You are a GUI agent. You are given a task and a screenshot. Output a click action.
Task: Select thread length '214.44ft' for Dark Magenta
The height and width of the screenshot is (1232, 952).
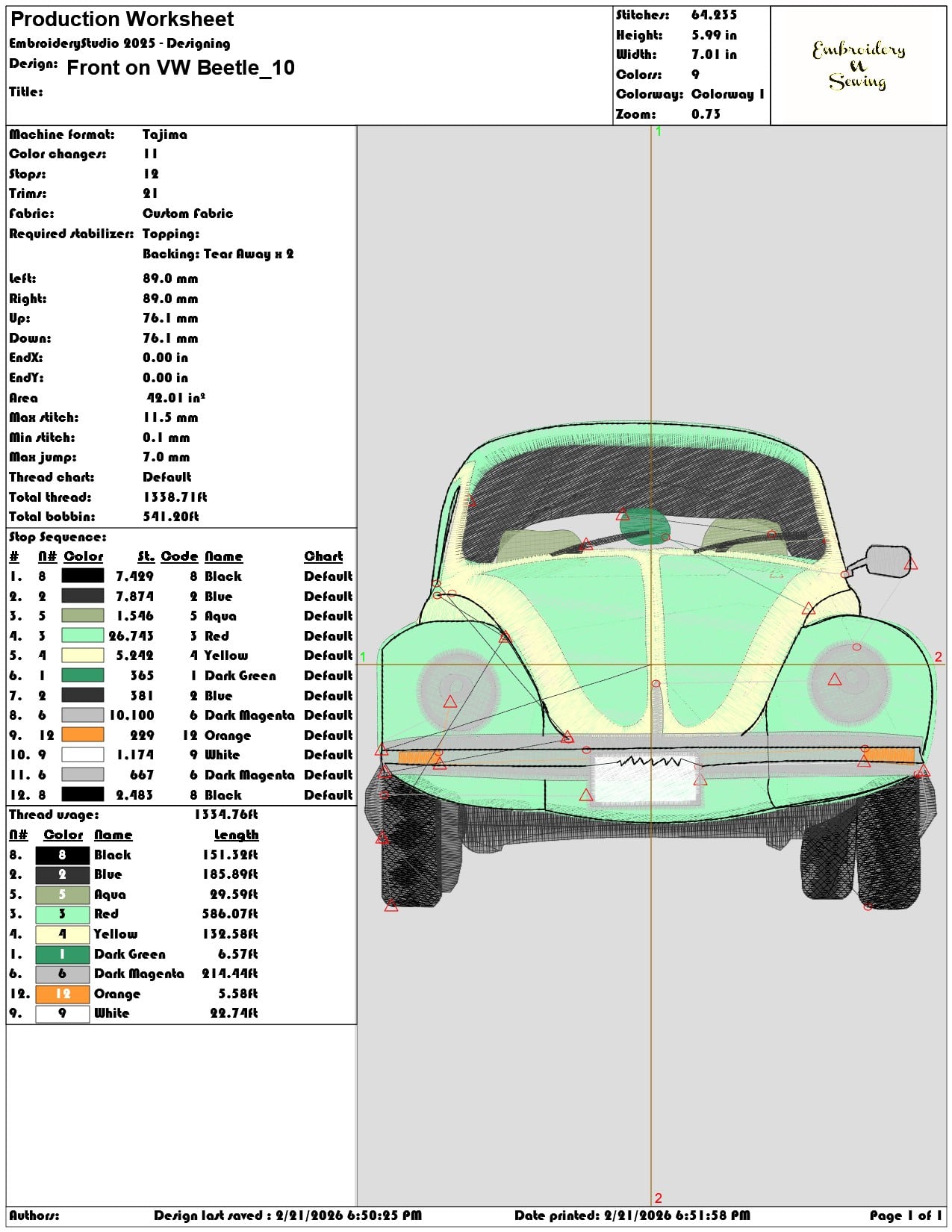(x=230, y=974)
